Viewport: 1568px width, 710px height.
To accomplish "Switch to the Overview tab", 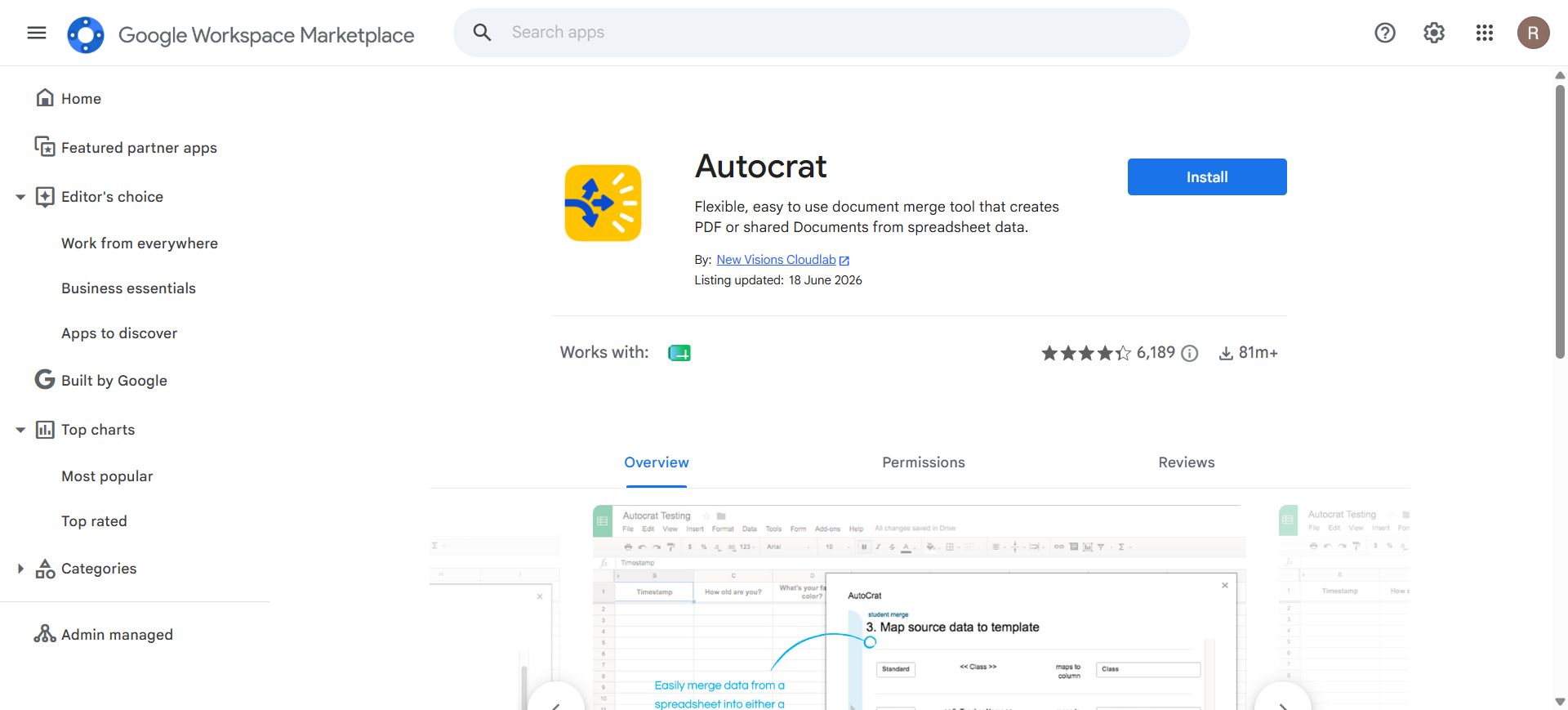I will (x=657, y=462).
